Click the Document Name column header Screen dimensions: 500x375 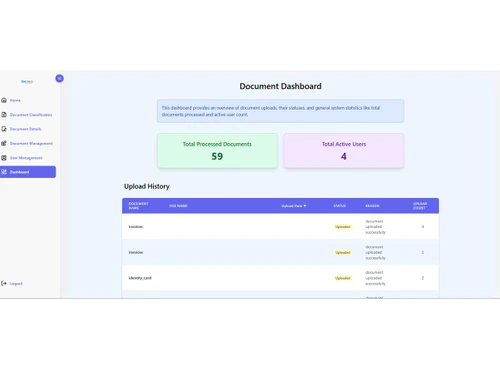point(138,206)
